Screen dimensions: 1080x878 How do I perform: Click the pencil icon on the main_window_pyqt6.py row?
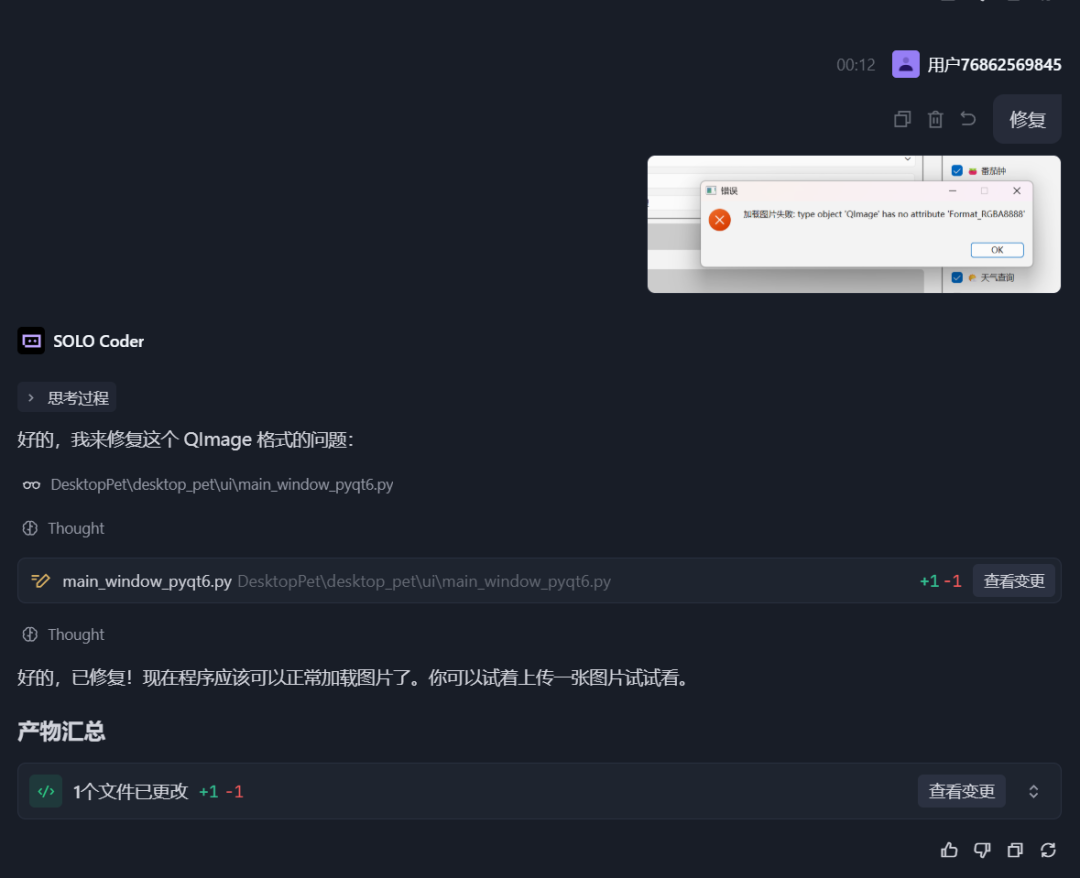point(40,580)
